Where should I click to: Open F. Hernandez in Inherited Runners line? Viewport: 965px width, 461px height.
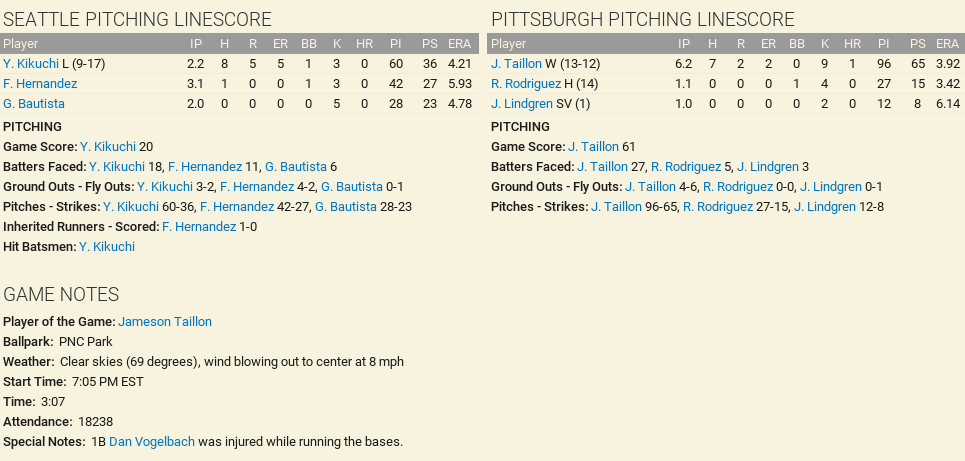tap(199, 227)
